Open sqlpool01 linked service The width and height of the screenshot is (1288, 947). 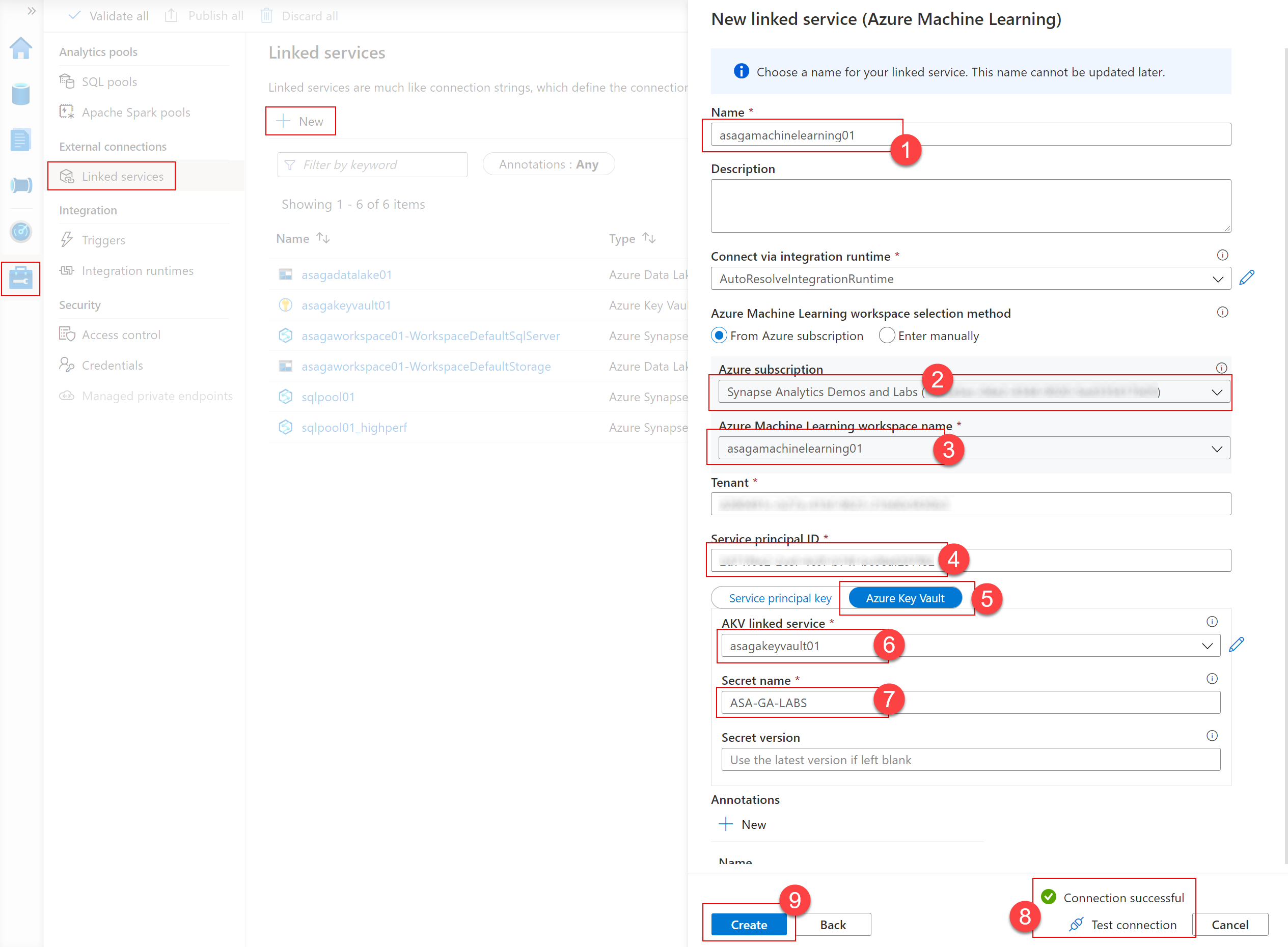[x=328, y=397]
